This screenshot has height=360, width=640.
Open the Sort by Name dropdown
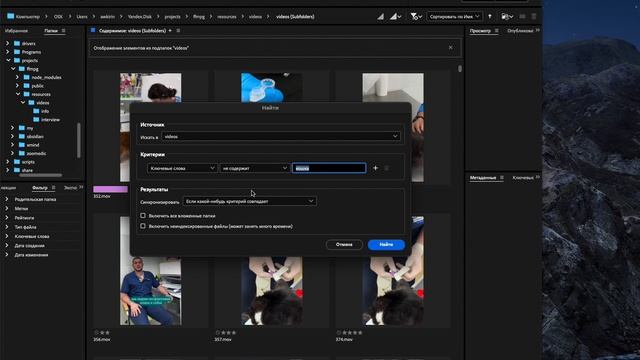(455, 16)
